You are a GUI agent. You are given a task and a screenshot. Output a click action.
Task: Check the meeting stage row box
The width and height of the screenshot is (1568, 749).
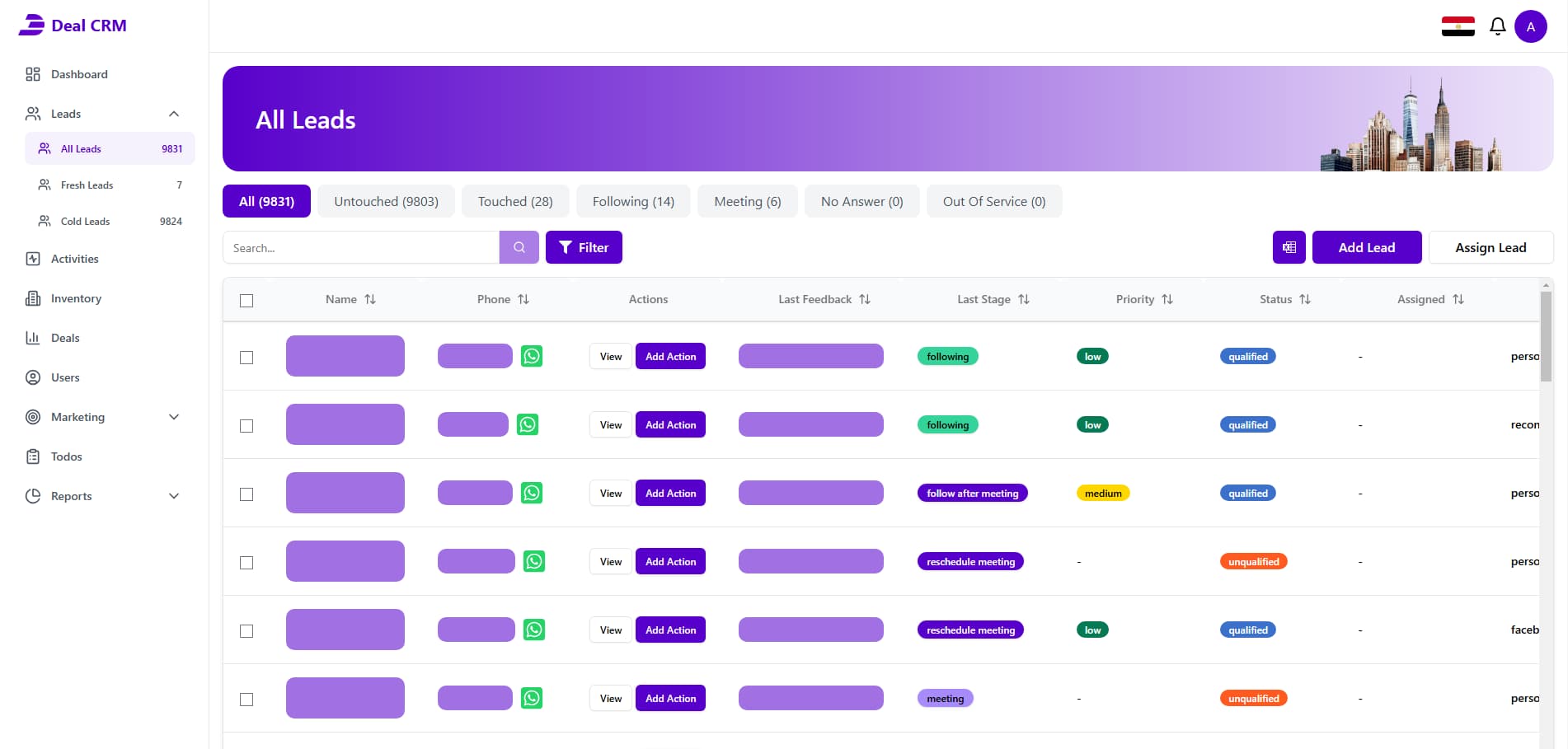pyautogui.click(x=246, y=700)
